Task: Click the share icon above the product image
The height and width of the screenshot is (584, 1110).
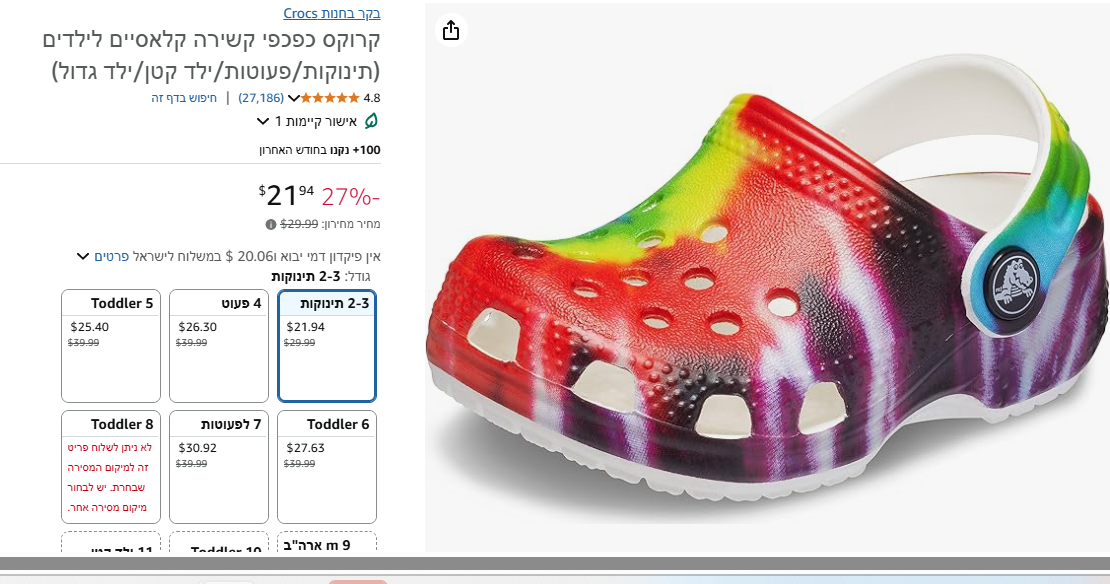Action: (x=451, y=30)
